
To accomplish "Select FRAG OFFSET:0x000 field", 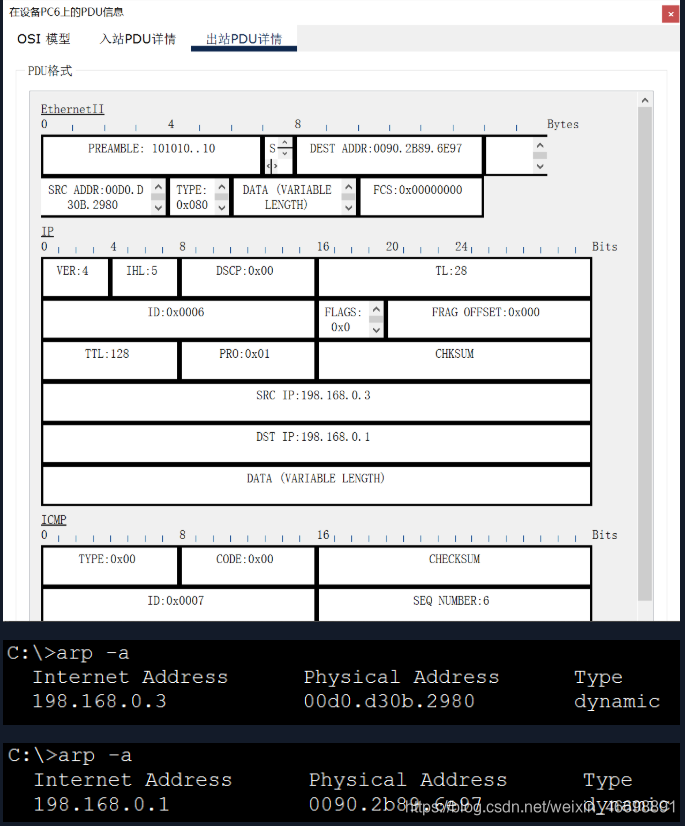I will click(x=488, y=319).
